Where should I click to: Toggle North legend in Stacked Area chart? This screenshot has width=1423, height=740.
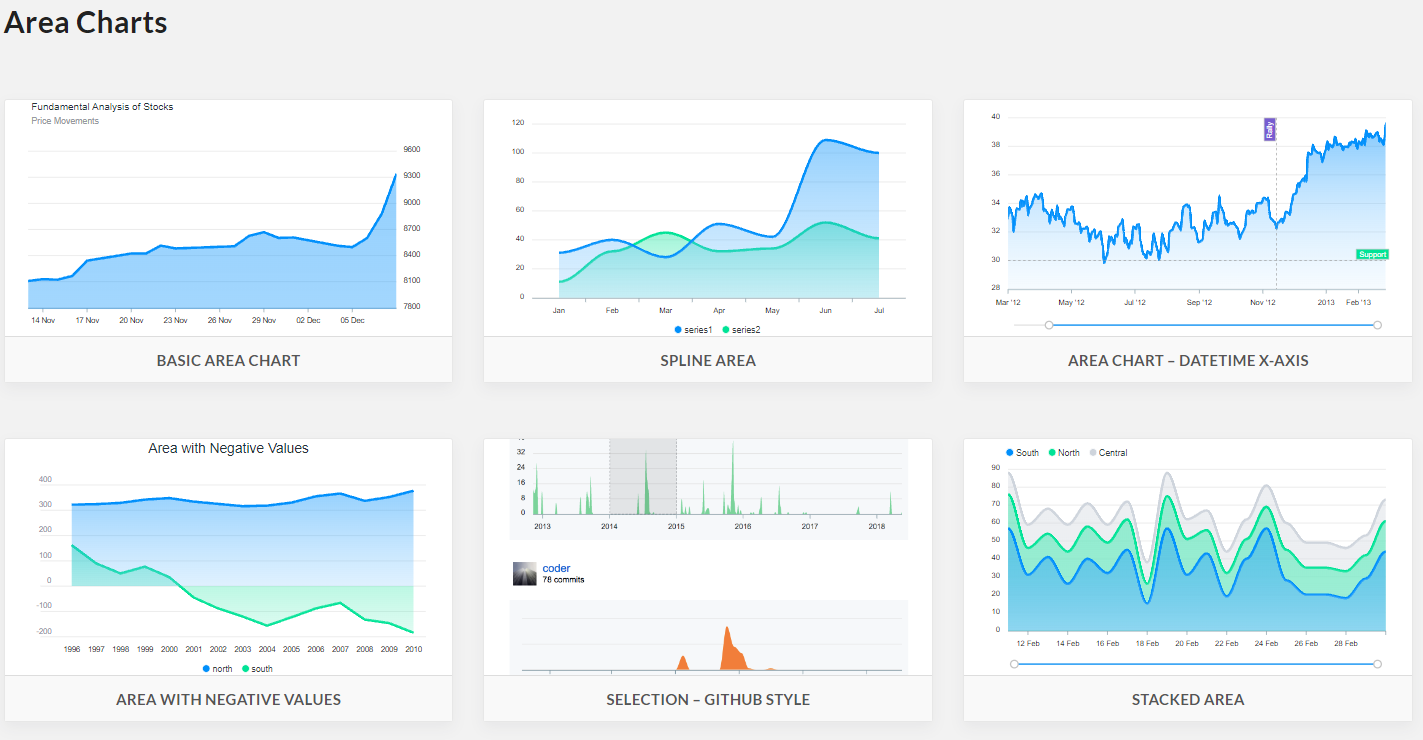click(x=1064, y=453)
